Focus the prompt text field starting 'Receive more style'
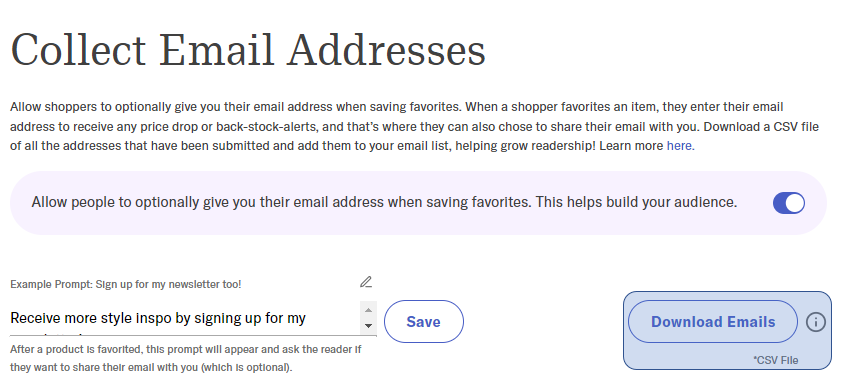The width and height of the screenshot is (851, 385). coord(186,319)
